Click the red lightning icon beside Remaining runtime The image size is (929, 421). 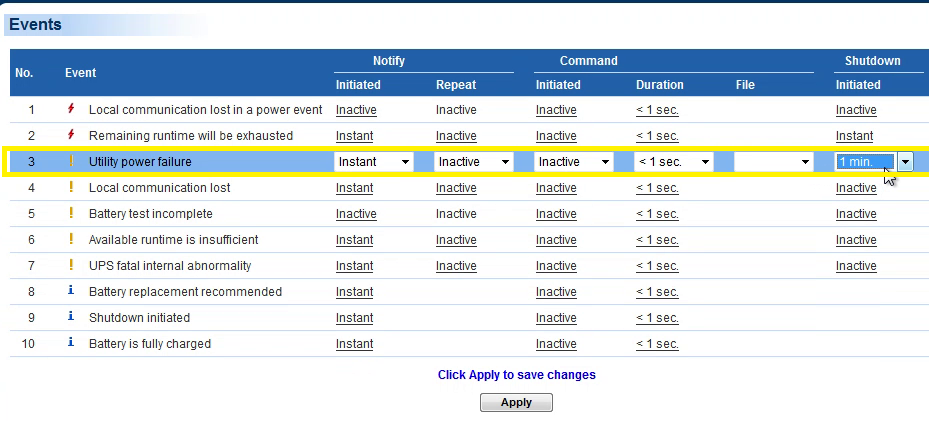click(71, 135)
